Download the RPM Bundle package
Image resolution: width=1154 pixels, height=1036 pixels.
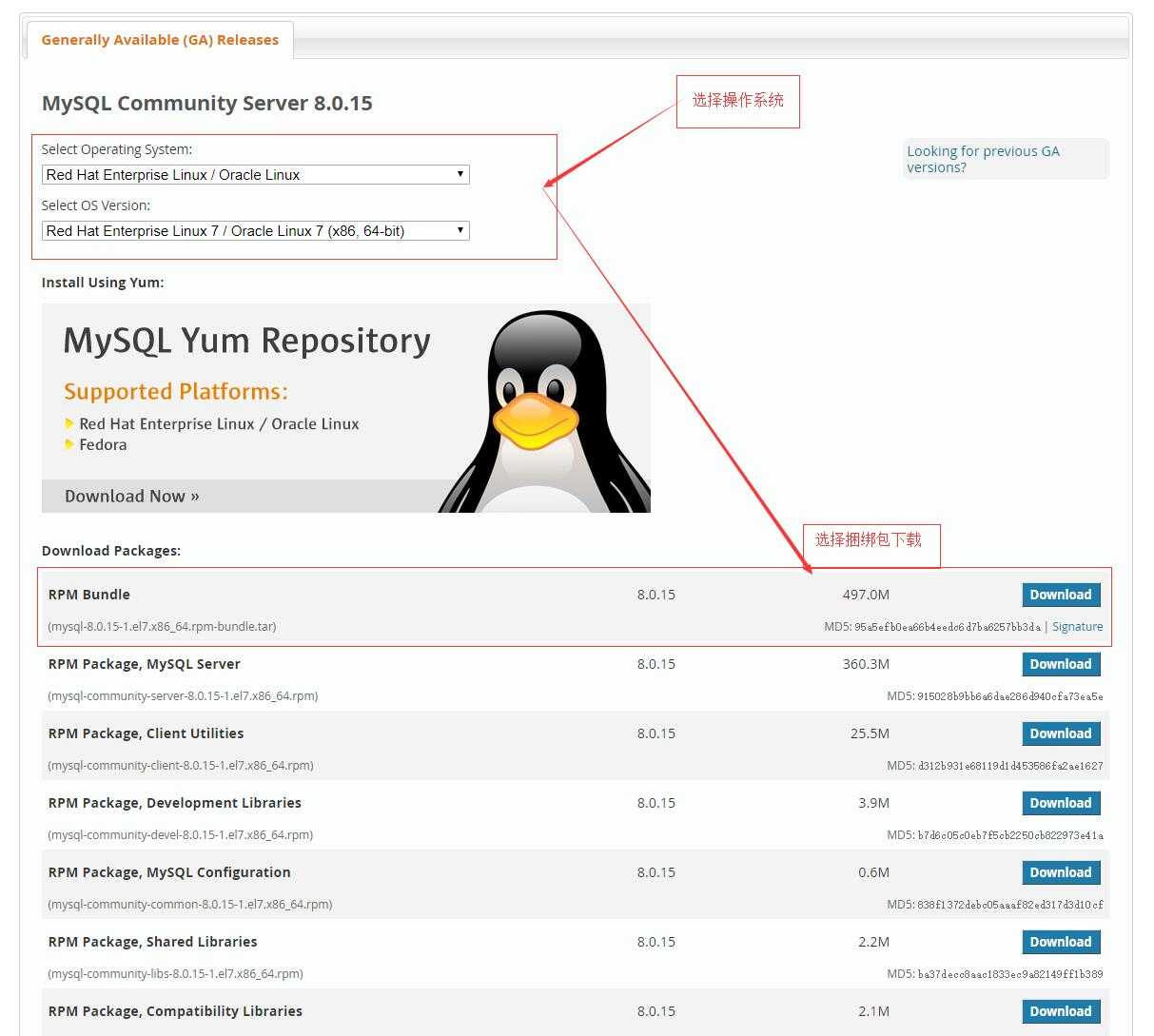tap(1061, 595)
